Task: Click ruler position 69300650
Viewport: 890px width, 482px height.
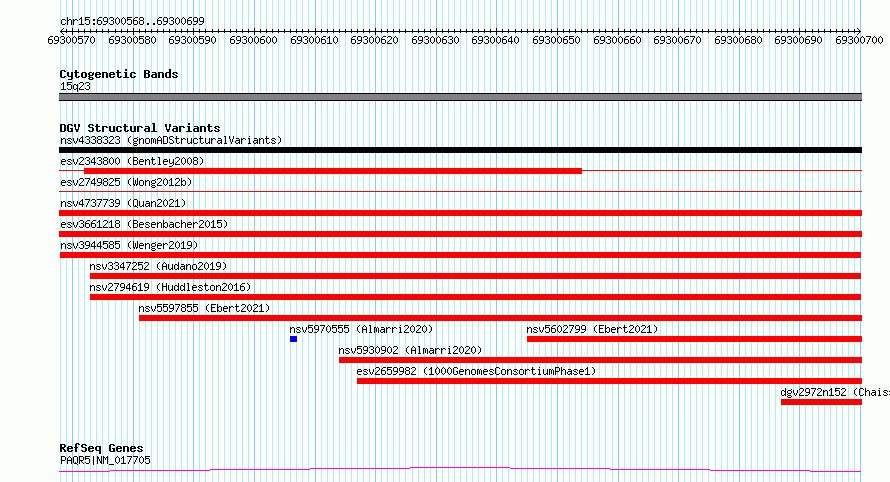Action: (x=556, y=40)
